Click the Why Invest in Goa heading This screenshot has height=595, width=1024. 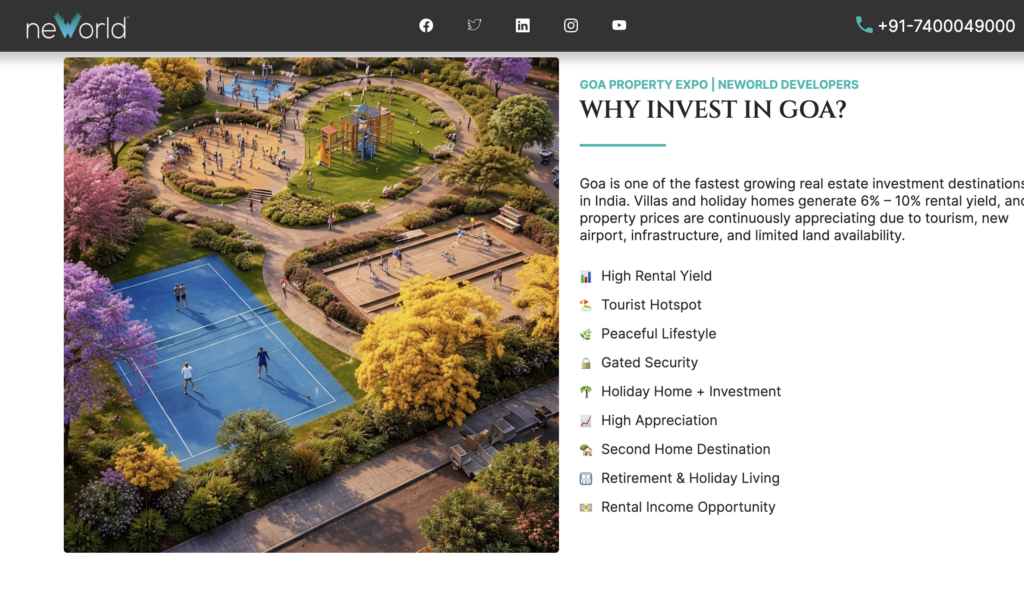[x=712, y=110]
